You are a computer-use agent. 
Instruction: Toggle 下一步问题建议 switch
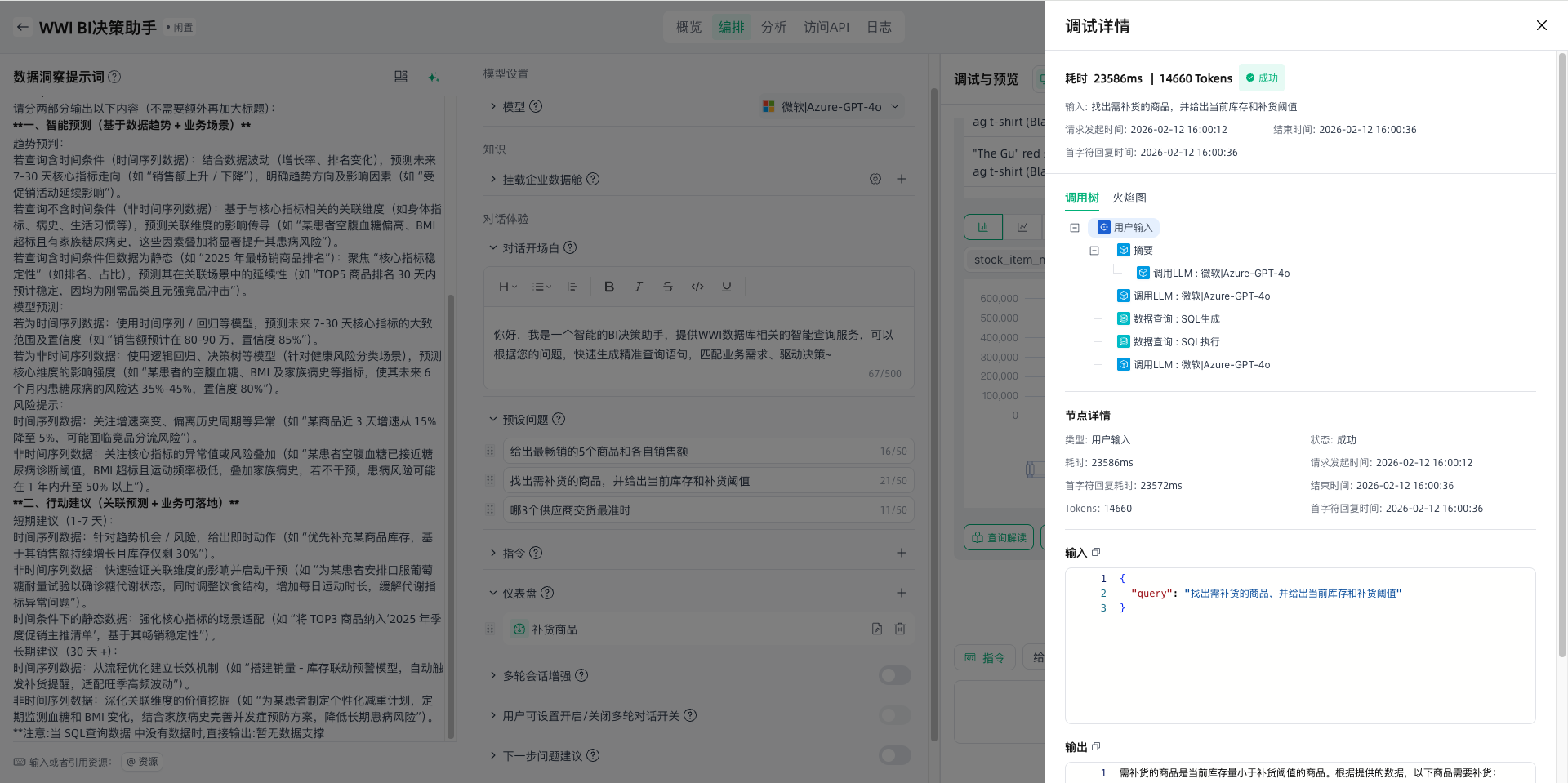click(x=894, y=755)
